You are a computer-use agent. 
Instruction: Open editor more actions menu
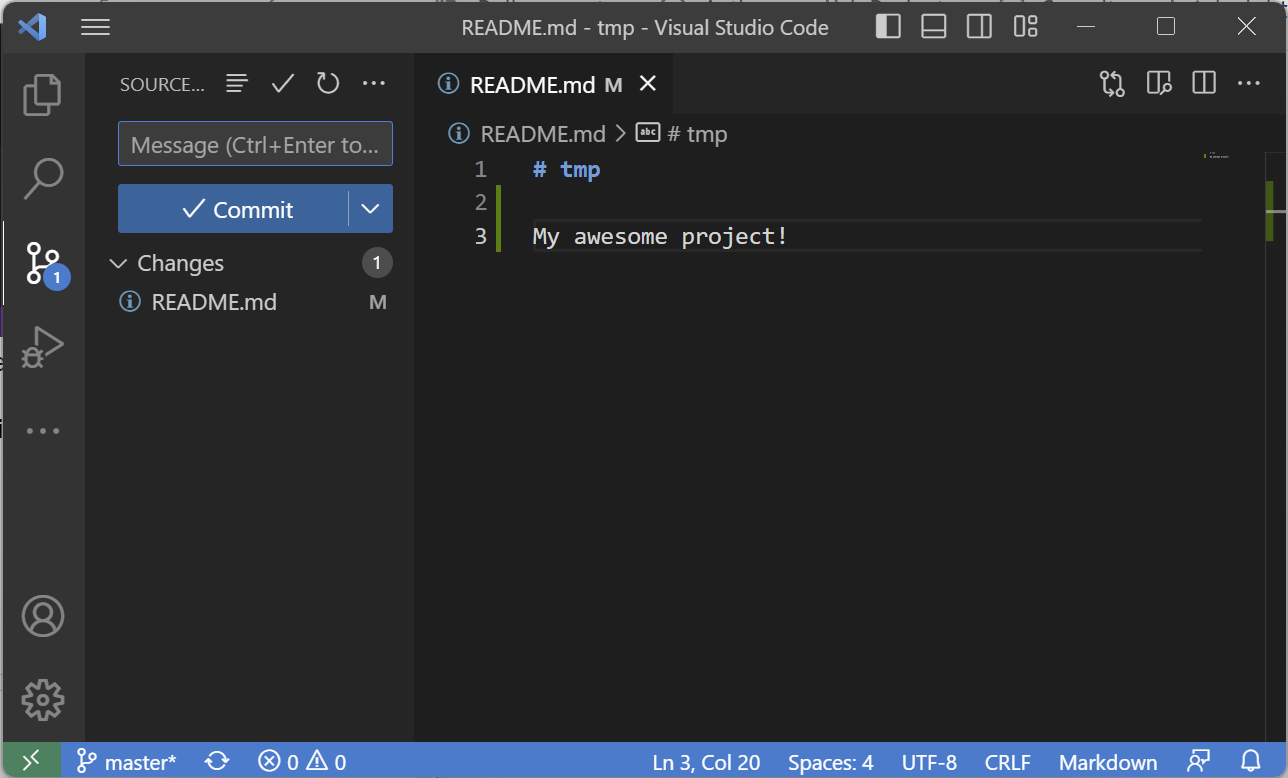coord(1249,83)
